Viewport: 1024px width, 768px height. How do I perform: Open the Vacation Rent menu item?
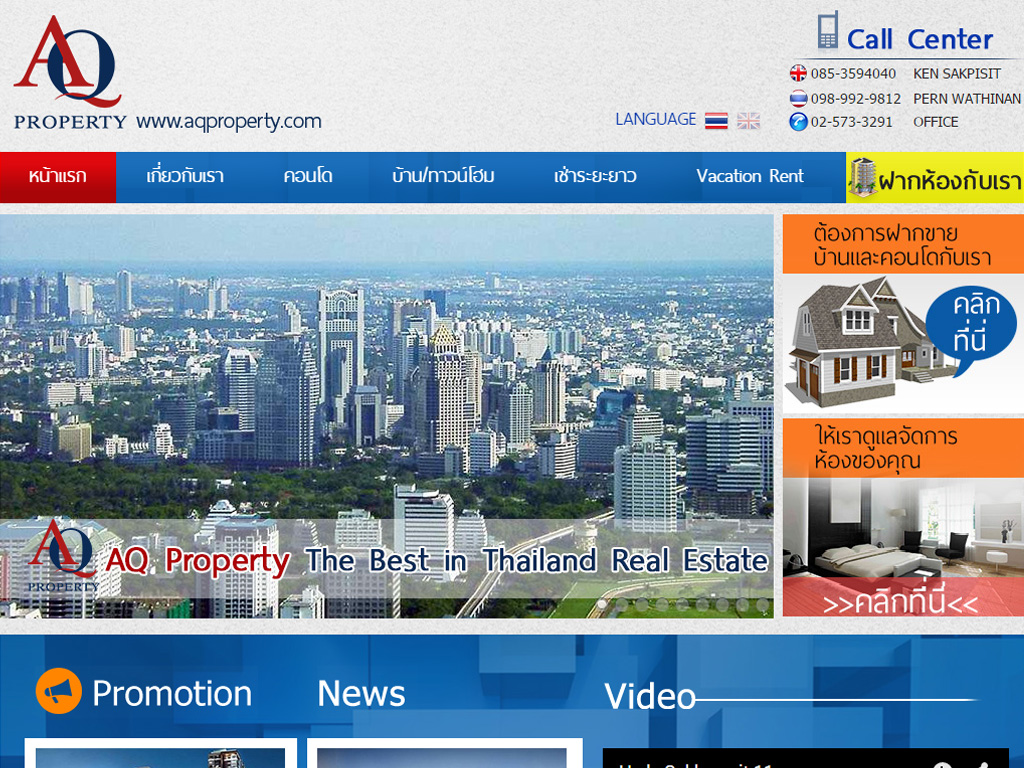click(750, 176)
